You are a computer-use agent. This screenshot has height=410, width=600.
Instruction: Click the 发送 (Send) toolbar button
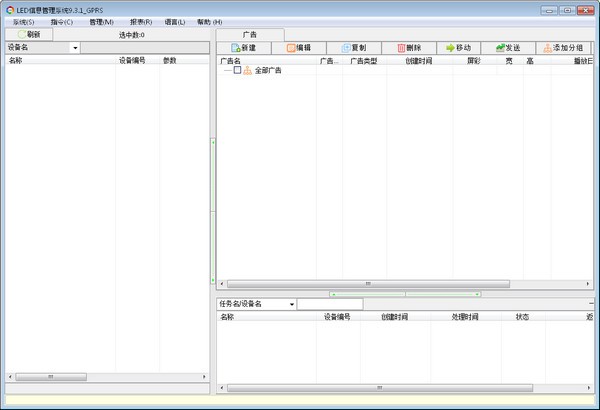click(x=508, y=48)
